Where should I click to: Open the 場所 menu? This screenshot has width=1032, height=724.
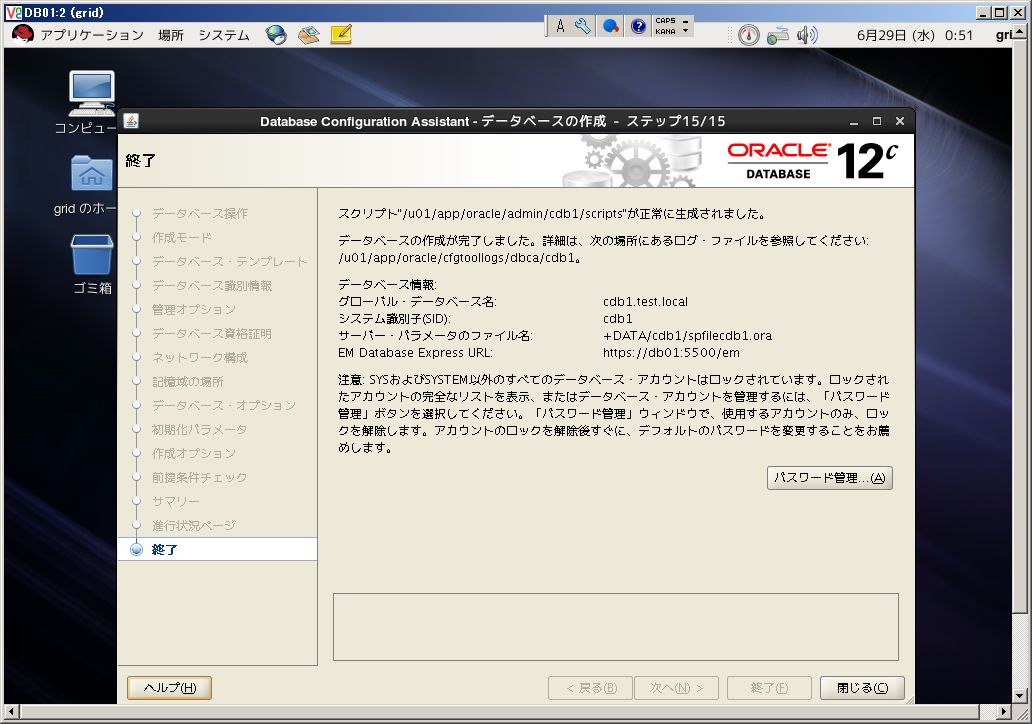point(170,35)
